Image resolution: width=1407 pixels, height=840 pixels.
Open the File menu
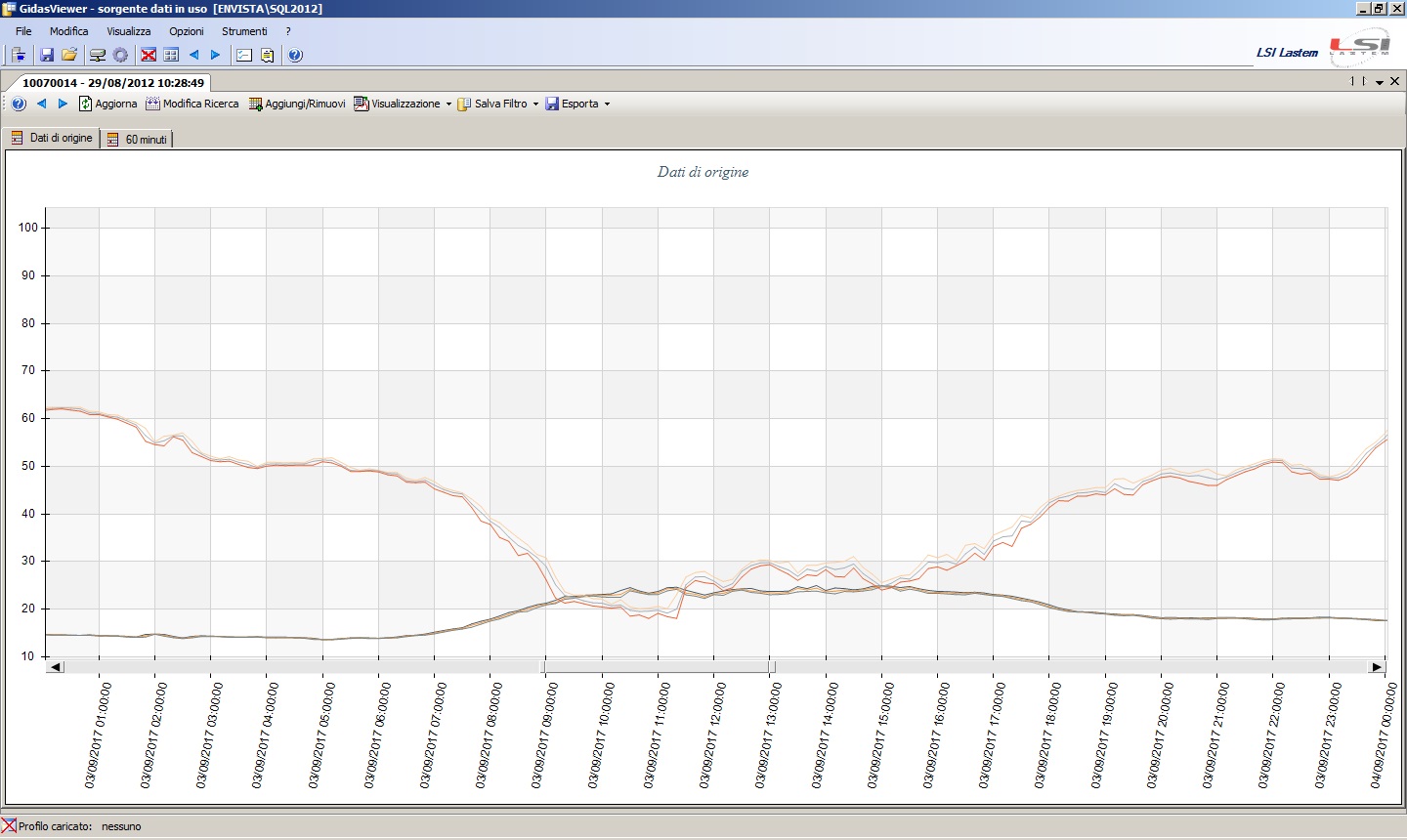tap(23, 31)
